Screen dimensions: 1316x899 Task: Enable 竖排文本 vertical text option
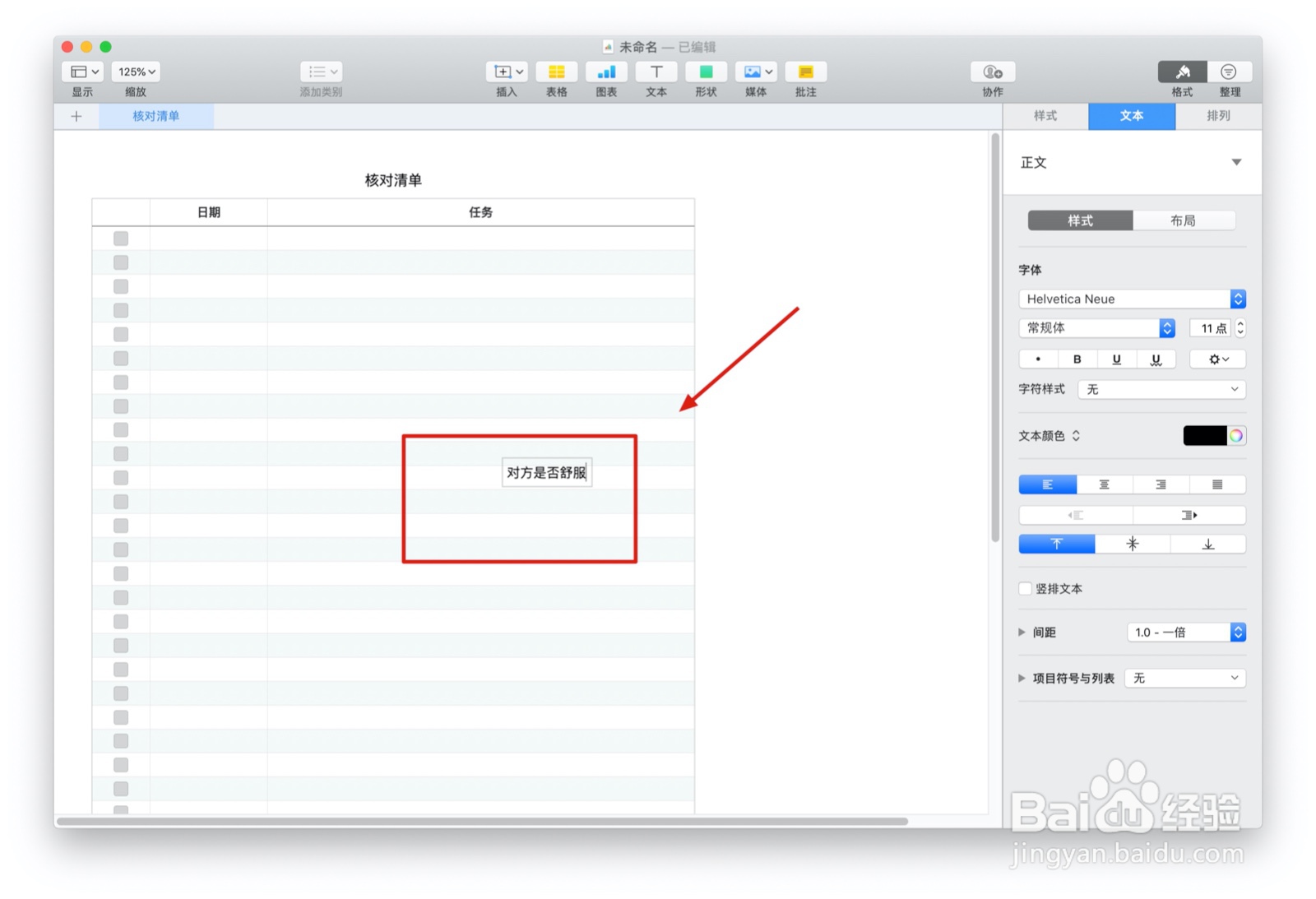click(1025, 588)
